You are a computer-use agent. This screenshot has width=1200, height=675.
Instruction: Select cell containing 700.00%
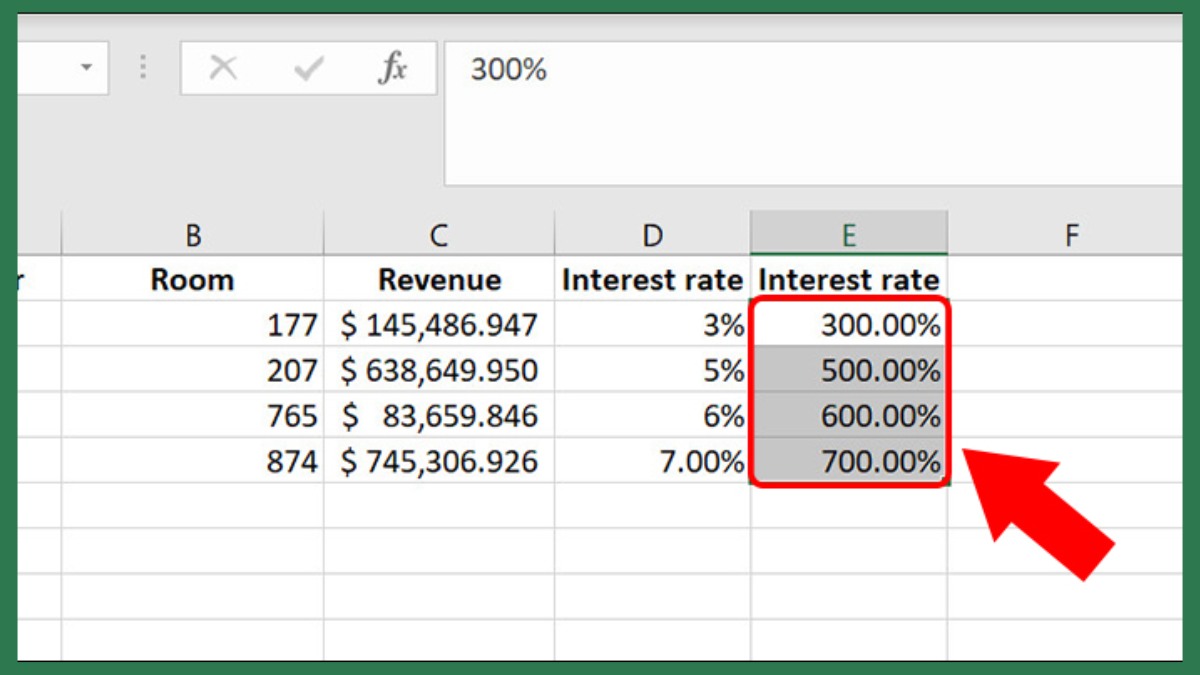pyautogui.click(x=849, y=462)
